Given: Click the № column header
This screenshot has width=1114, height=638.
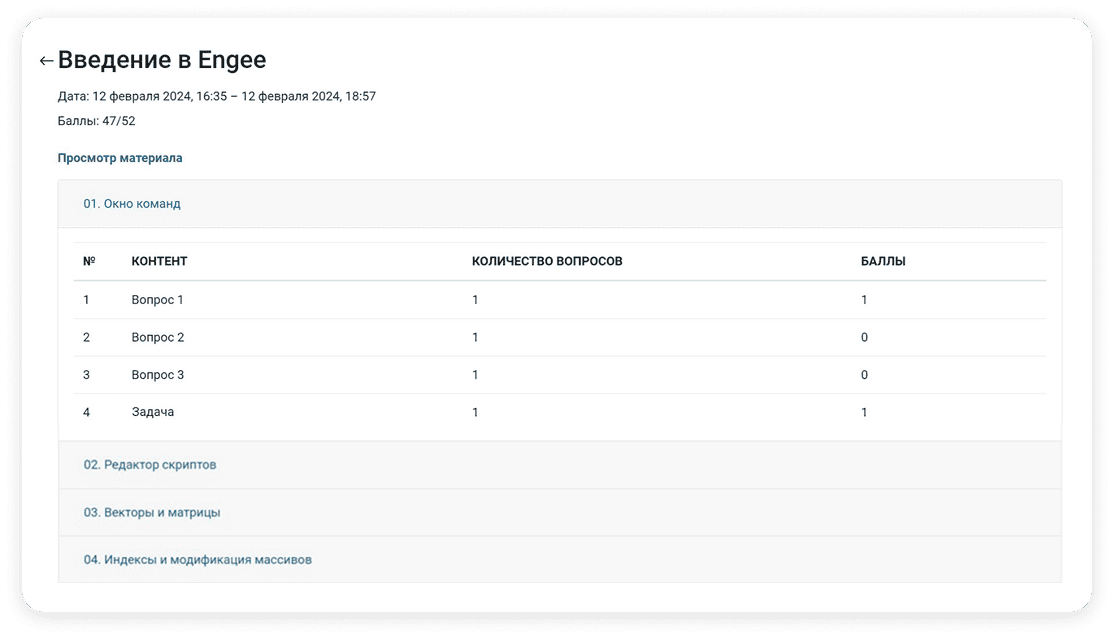Looking at the screenshot, I should (x=89, y=261).
